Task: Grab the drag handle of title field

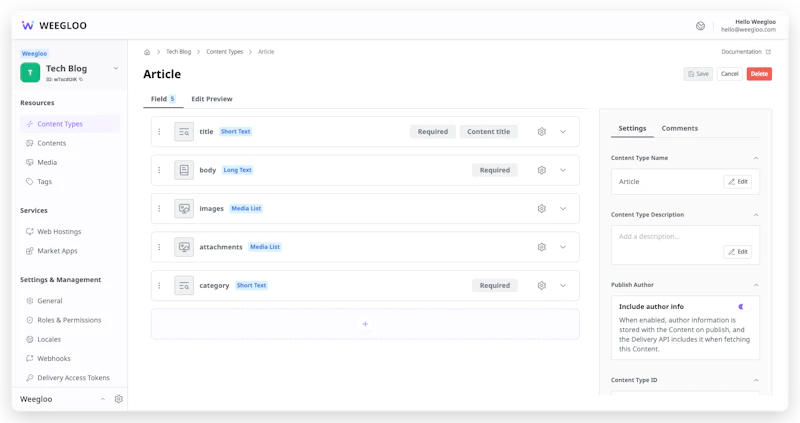Action: 159,132
